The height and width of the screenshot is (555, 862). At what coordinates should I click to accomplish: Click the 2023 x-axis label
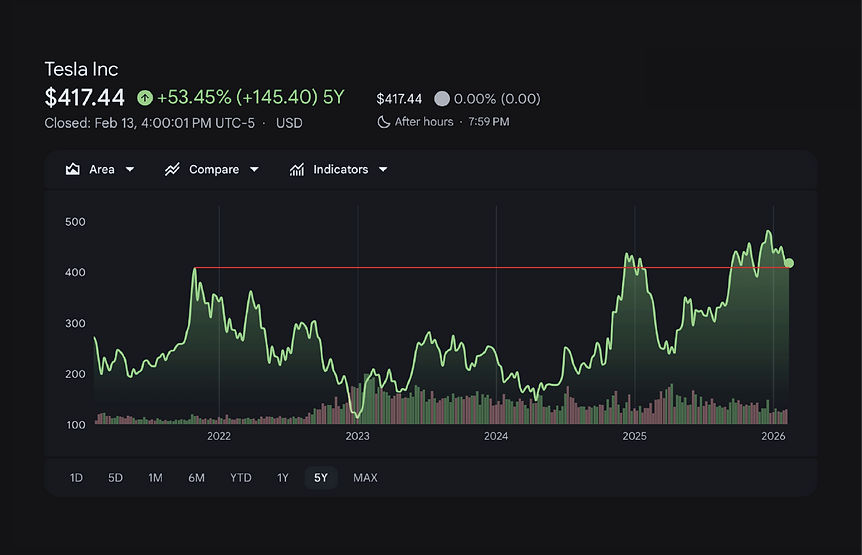(x=357, y=436)
